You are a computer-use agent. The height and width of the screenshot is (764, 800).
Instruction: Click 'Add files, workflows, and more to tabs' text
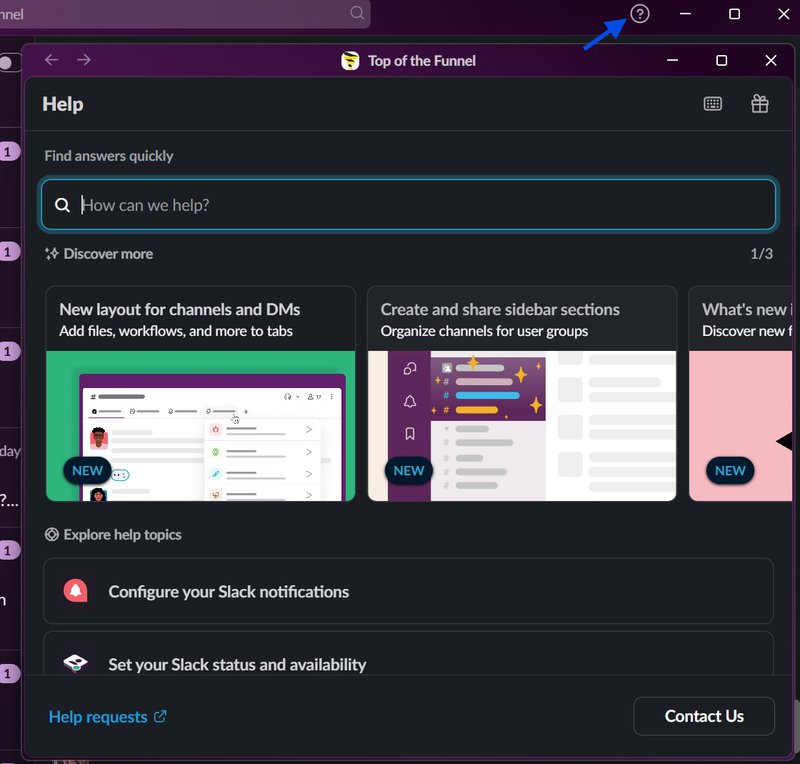[176, 331]
